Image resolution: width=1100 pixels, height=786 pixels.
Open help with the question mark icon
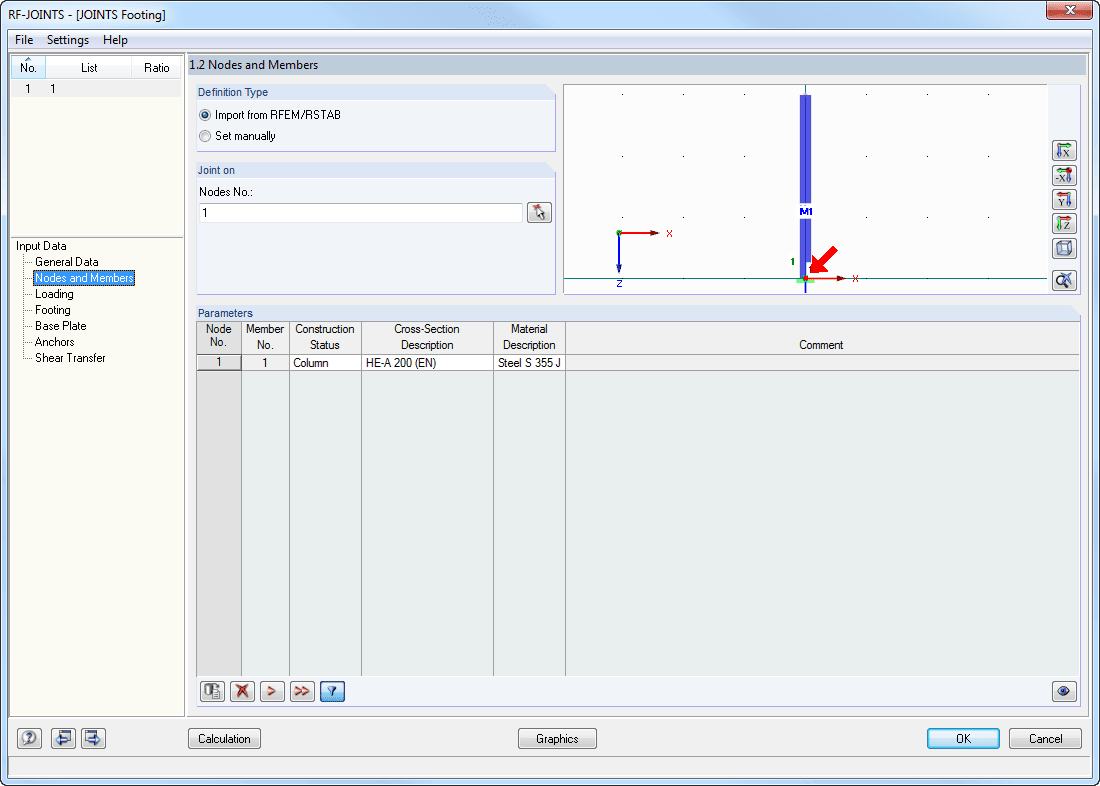tap(29, 738)
